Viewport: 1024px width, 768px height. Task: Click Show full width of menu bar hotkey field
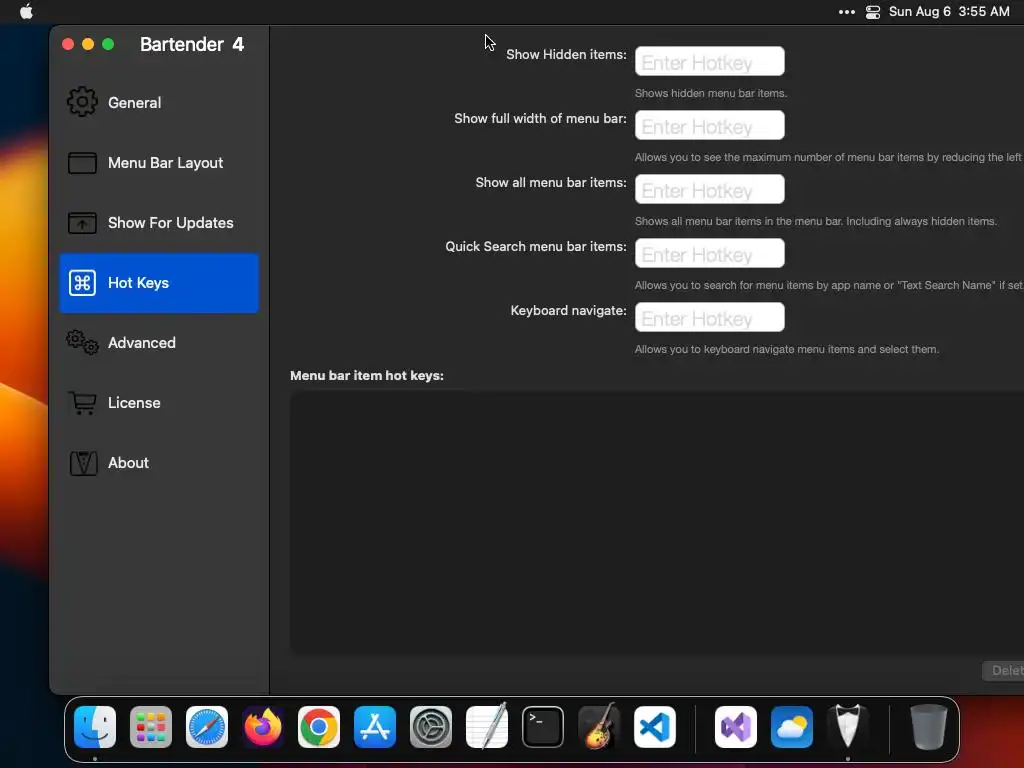(x=709, y=125)
